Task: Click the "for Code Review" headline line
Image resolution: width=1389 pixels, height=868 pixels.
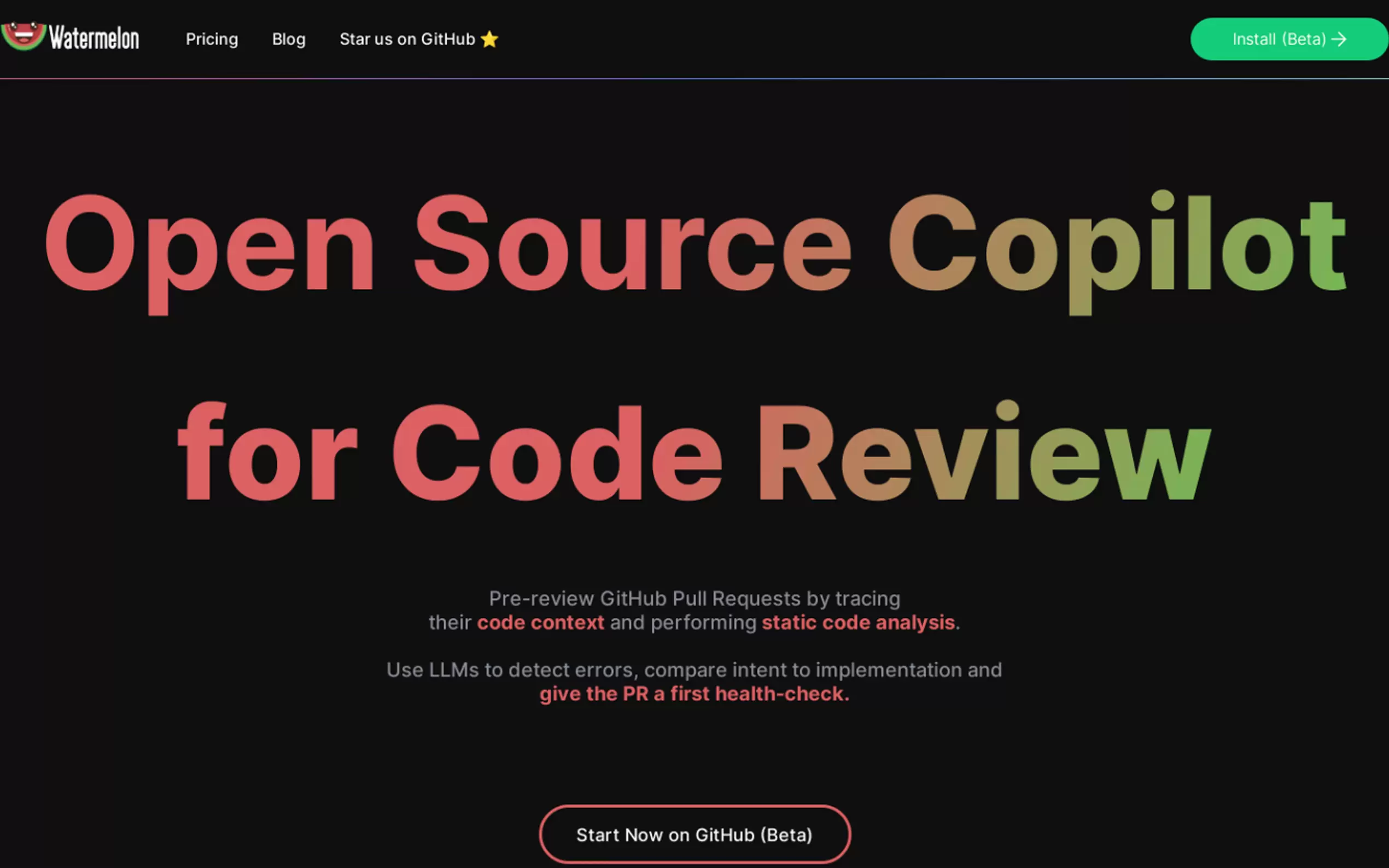Action: [694, 451]
